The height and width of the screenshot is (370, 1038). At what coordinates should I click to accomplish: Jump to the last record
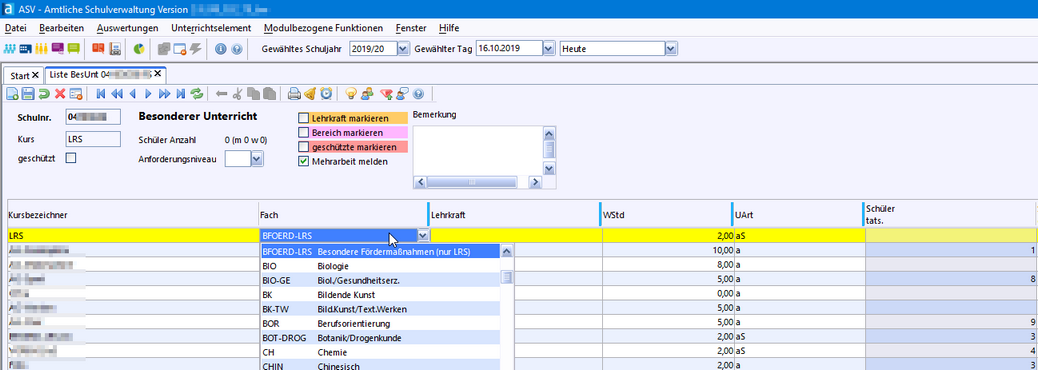coord(181,94)
